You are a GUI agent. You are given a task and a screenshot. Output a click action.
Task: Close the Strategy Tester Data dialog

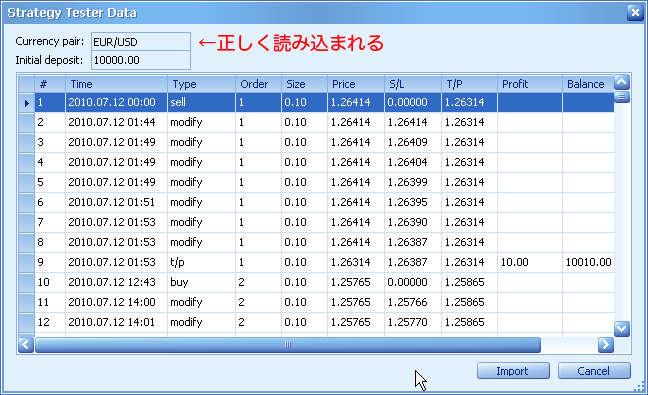tap(635, 13)
